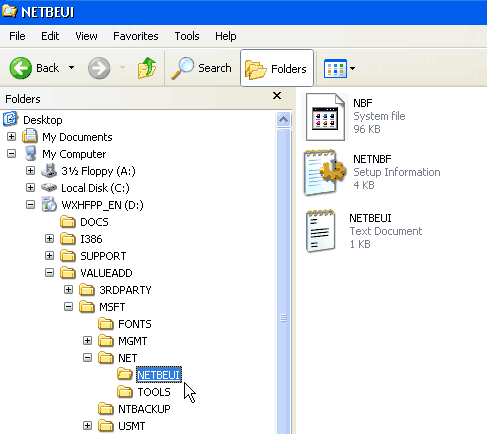Click the folder tree scroll-up arrow

284,119
